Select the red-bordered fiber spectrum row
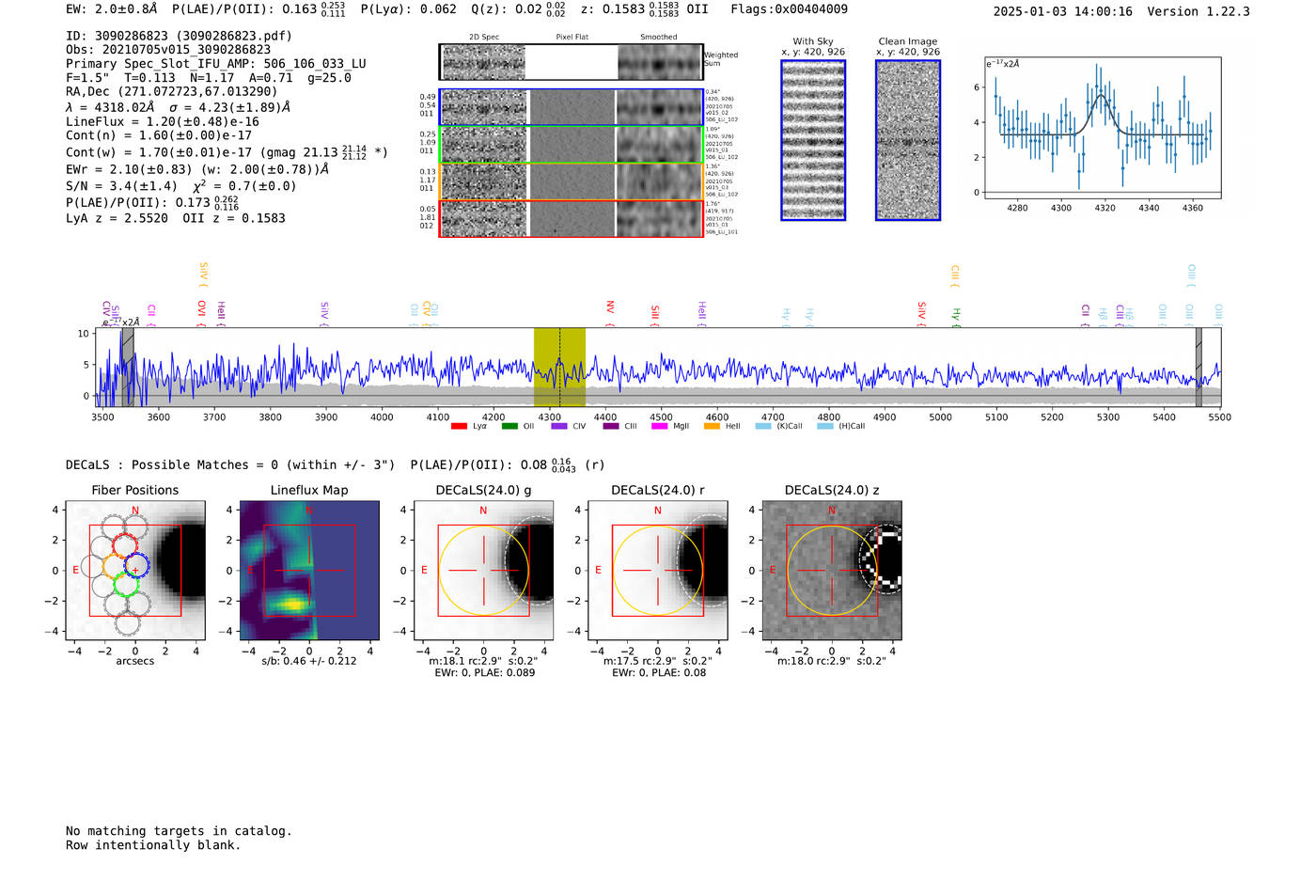This screenshot has width=1316, height=896. (571, 218)
